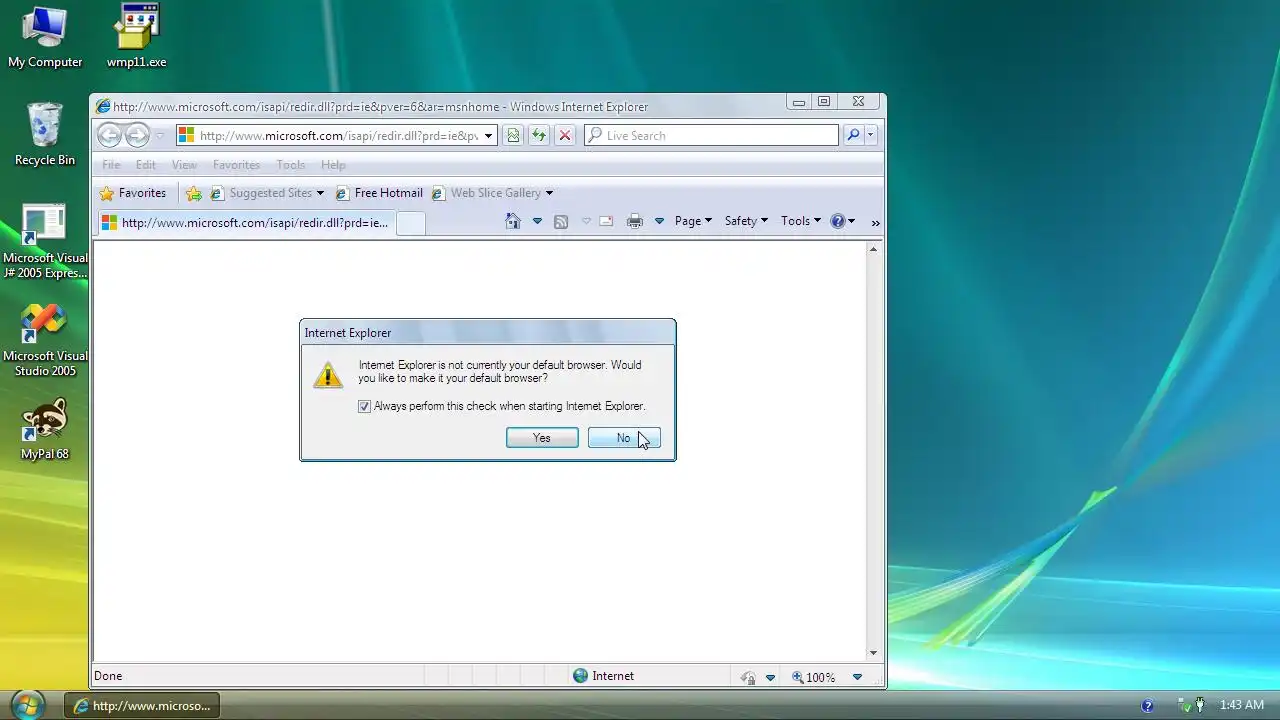Click the Print icon

tap(634, 221)
